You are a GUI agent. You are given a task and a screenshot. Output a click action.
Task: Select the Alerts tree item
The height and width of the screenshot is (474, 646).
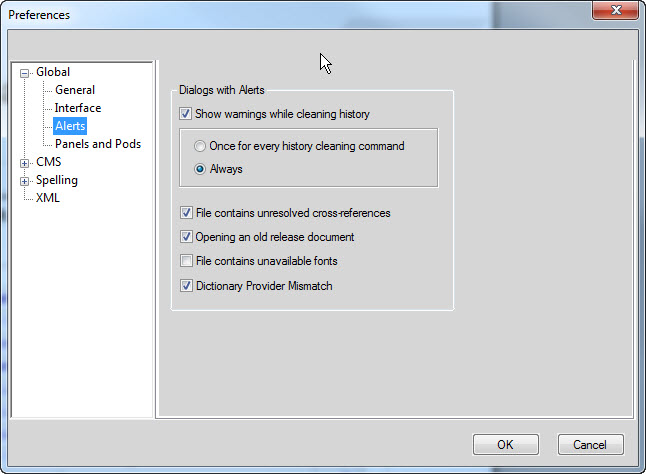point(70,126)
